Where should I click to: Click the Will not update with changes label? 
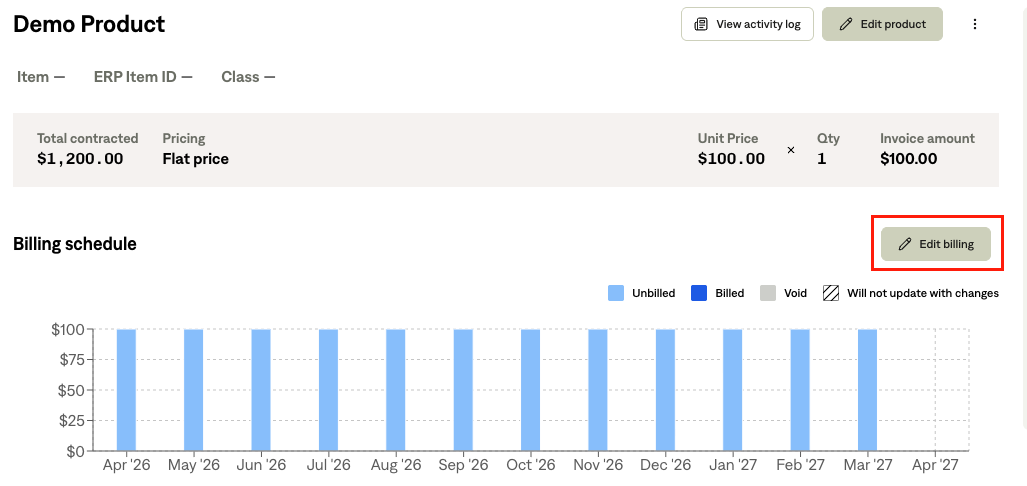[x=923, y=293]
